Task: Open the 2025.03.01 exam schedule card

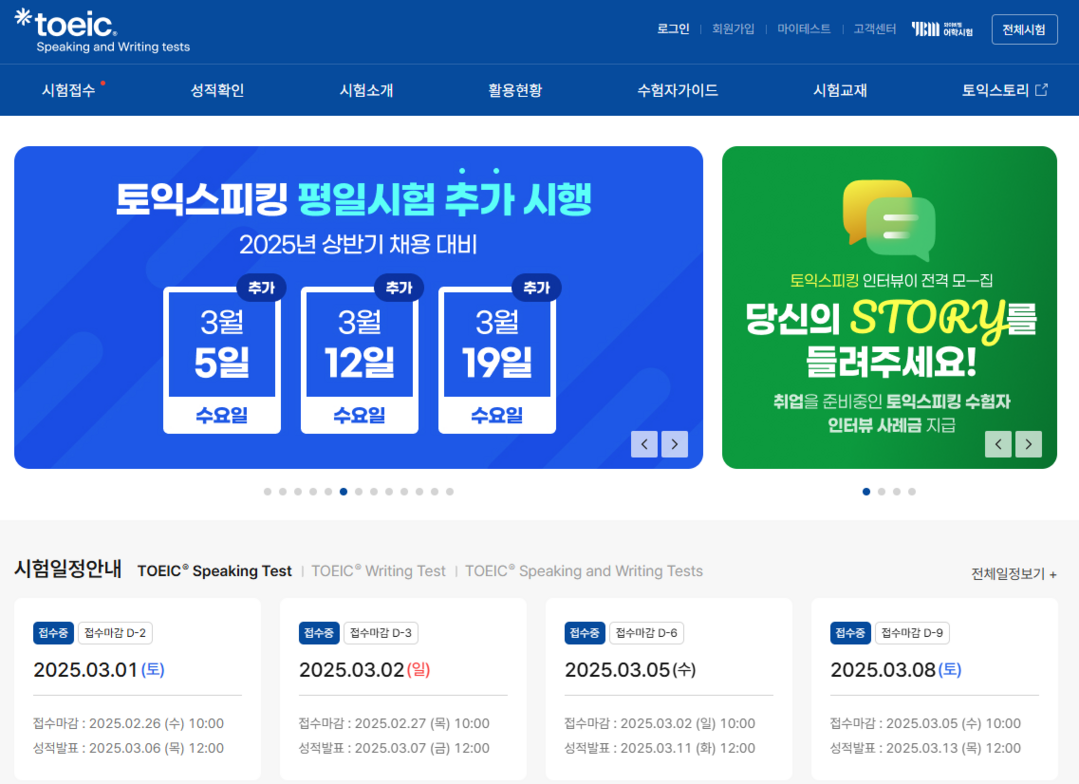Action: [x=137, y=689]
